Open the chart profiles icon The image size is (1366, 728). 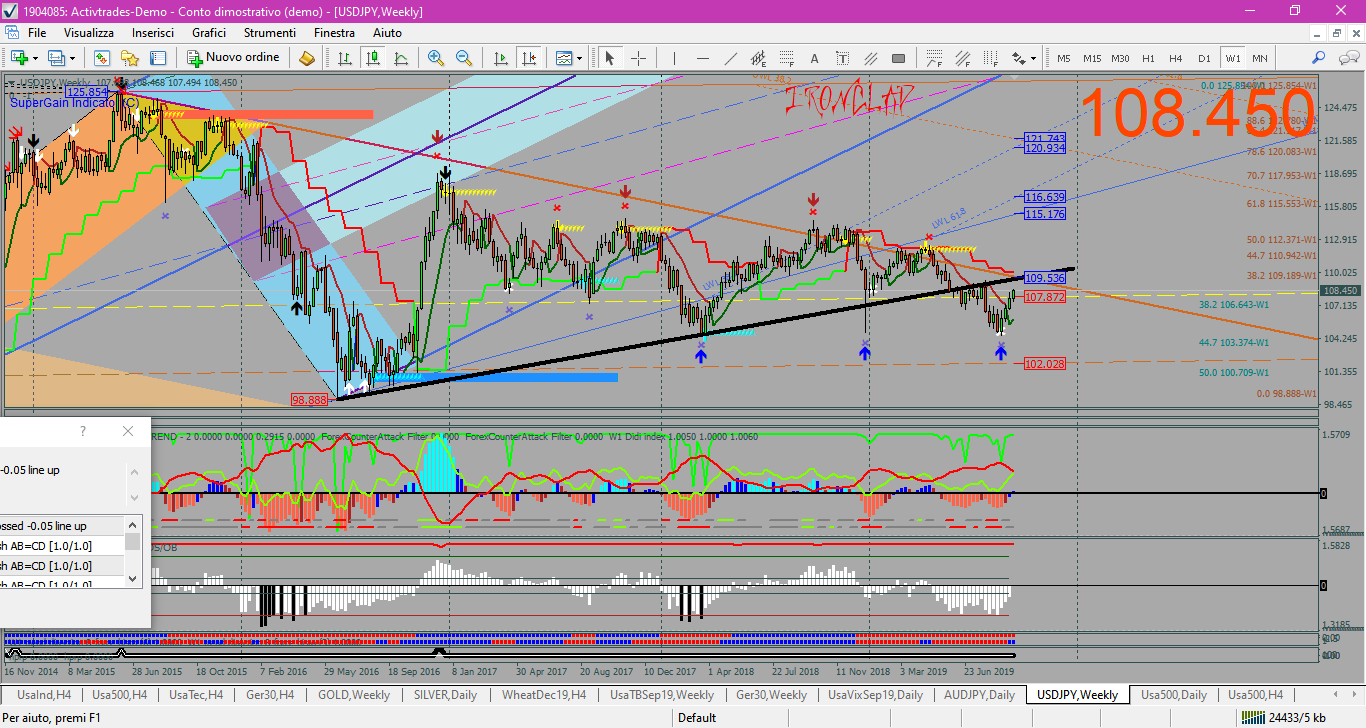(x=55, y=58)
